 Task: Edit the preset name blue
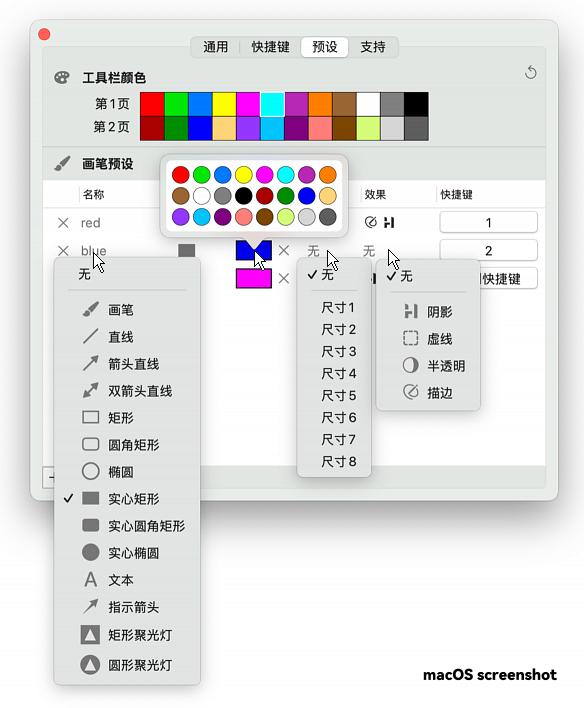click(93, 251)
